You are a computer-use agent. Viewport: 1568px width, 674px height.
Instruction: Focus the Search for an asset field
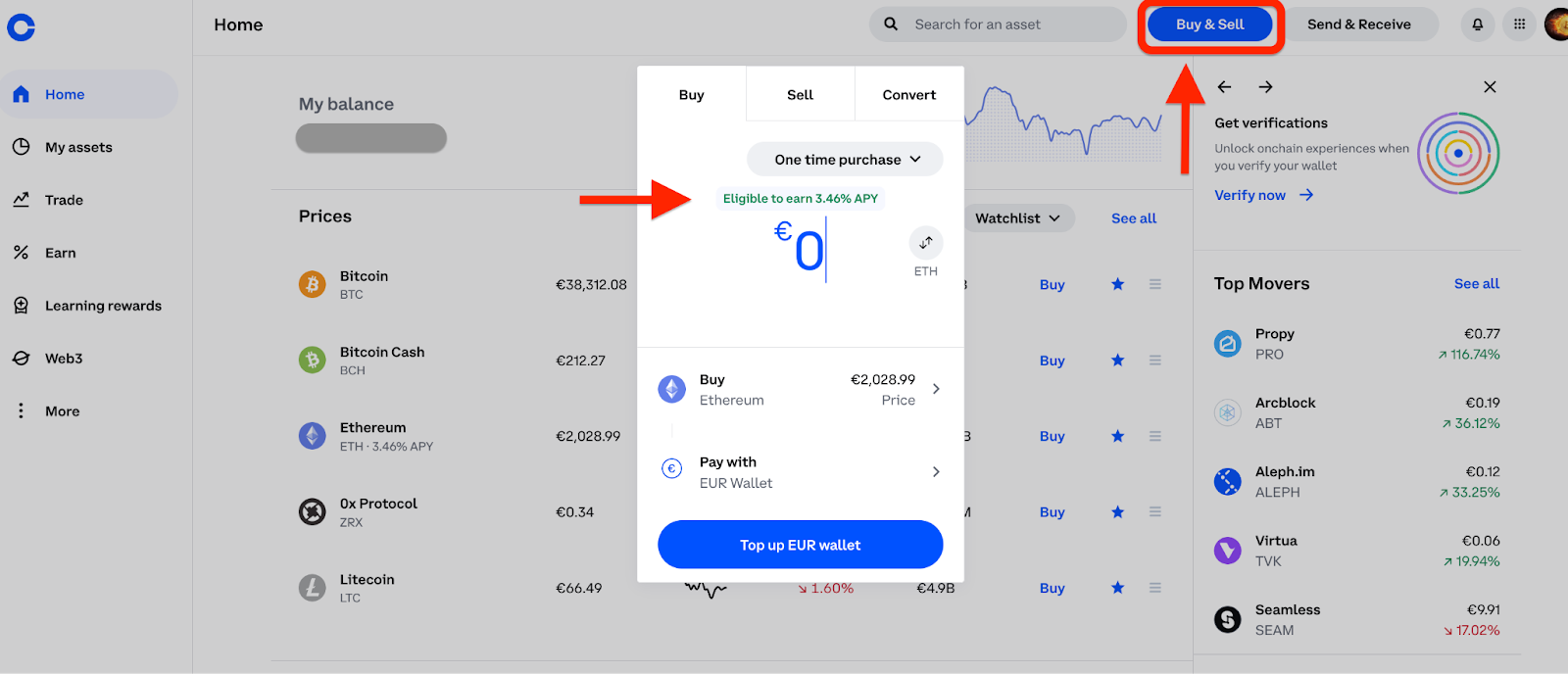pos(998,24)
